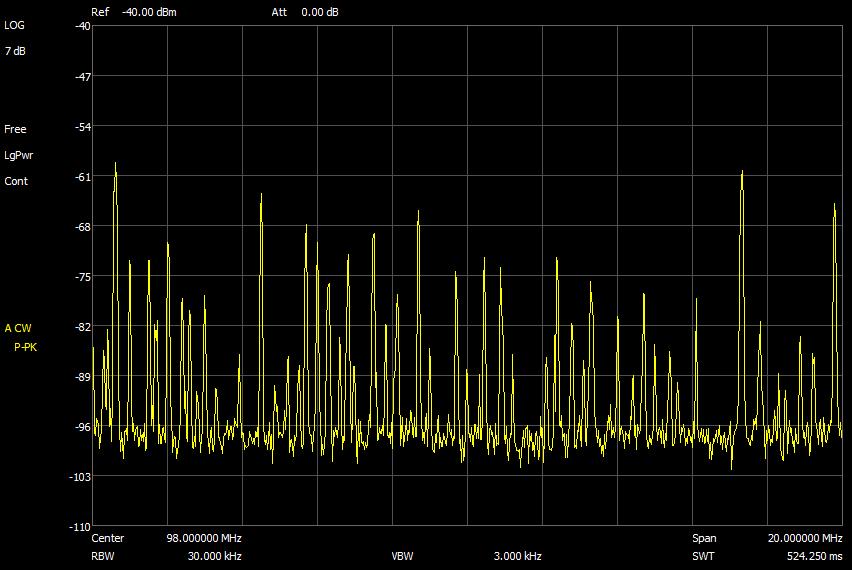The height and width of the screenshot is (570, 852).
Task: Select the Free trigger mode label
Action: [x=15, y=129]
